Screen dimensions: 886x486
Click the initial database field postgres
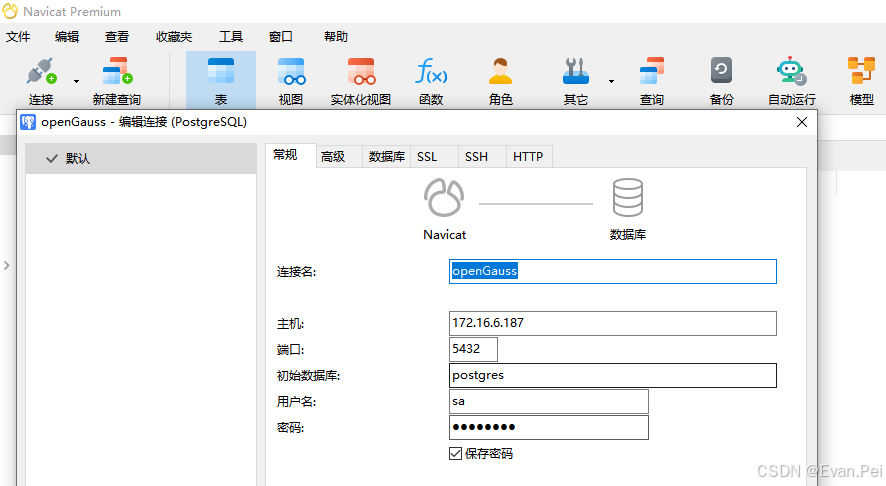(613, 375)
